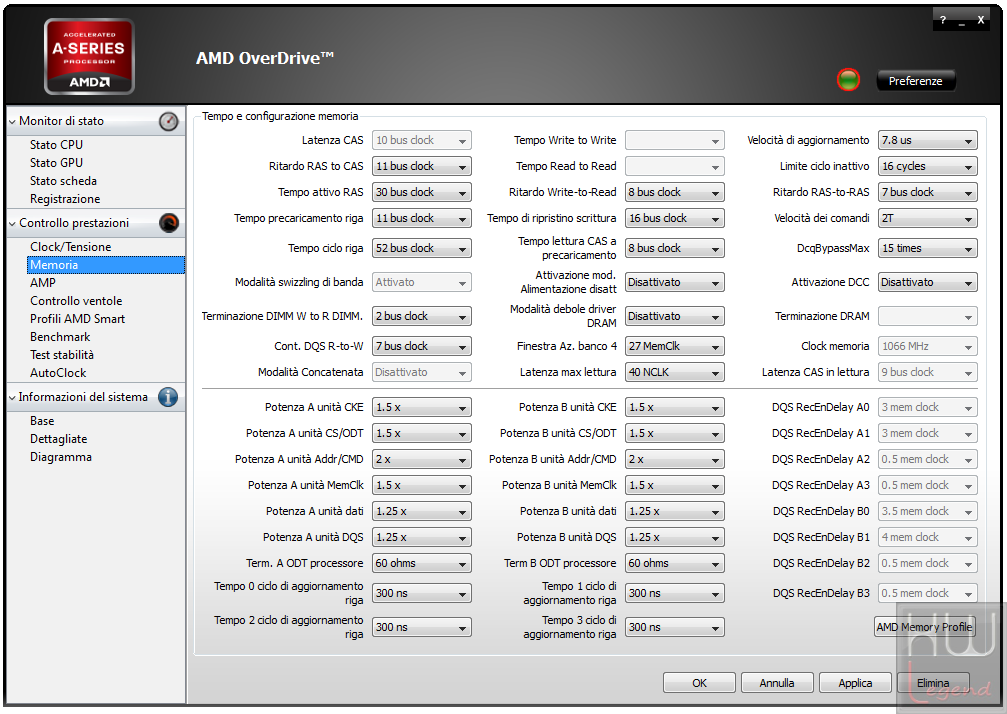Go to Clock/Tensione settings

pyautogui.click(x=71, y=247)
